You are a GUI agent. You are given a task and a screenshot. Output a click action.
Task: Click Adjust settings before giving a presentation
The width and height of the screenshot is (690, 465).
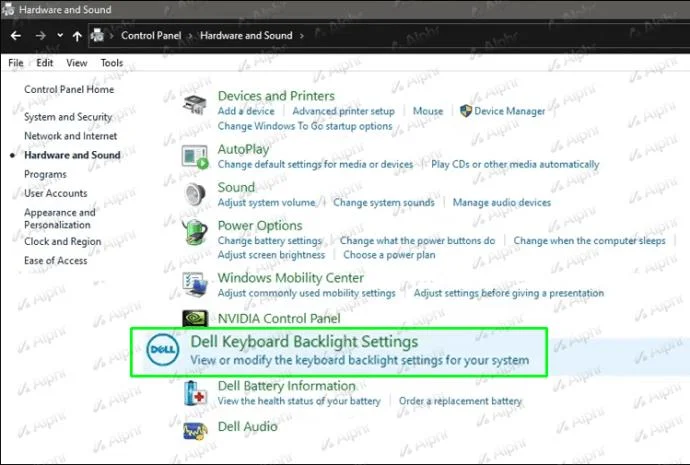pos(509,293)
